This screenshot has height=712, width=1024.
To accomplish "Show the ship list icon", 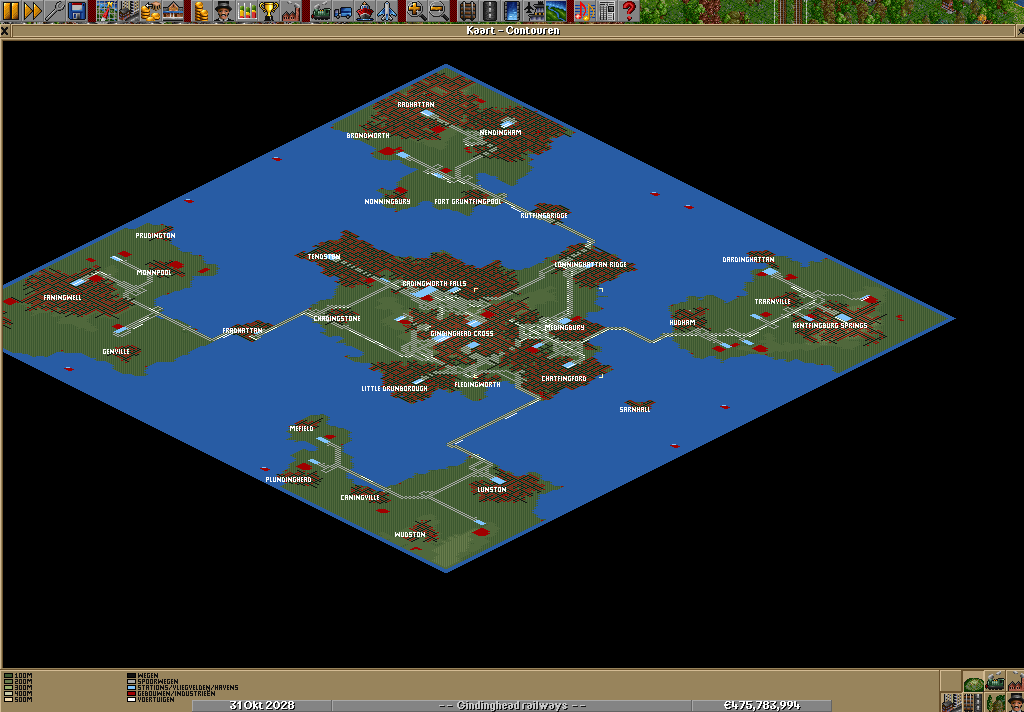I will click(x=364, y=11).
